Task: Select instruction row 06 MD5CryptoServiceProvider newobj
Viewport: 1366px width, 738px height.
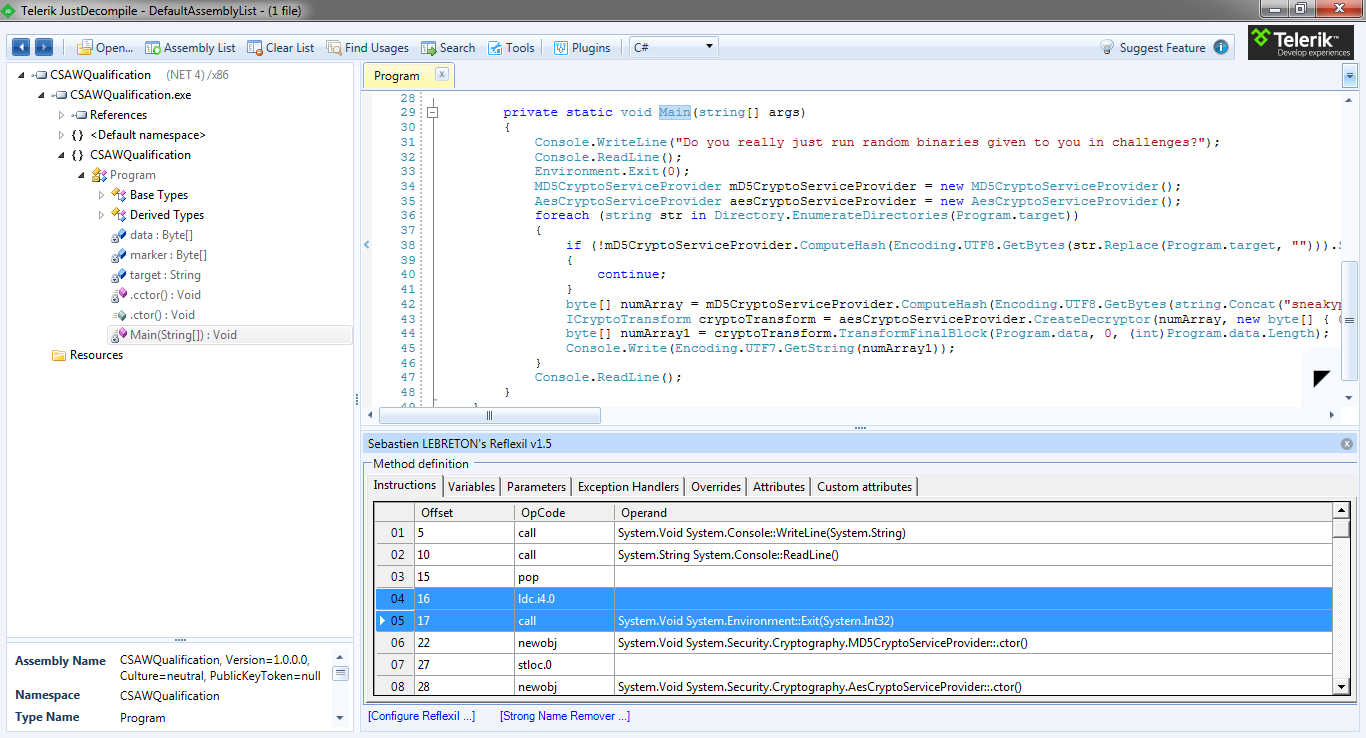Action: [x=853, y=643]
